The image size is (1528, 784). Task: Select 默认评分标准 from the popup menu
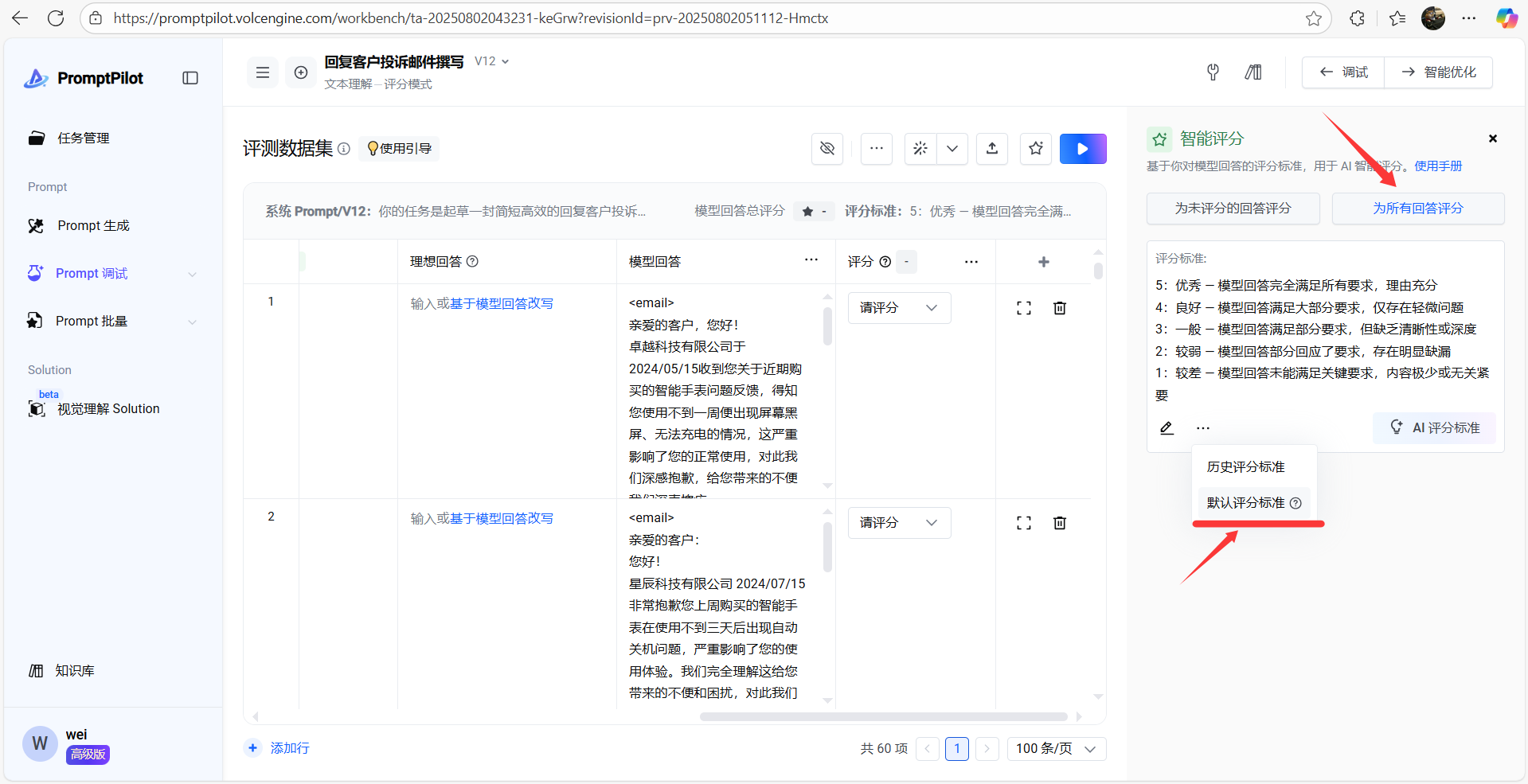click(1245, 503)
